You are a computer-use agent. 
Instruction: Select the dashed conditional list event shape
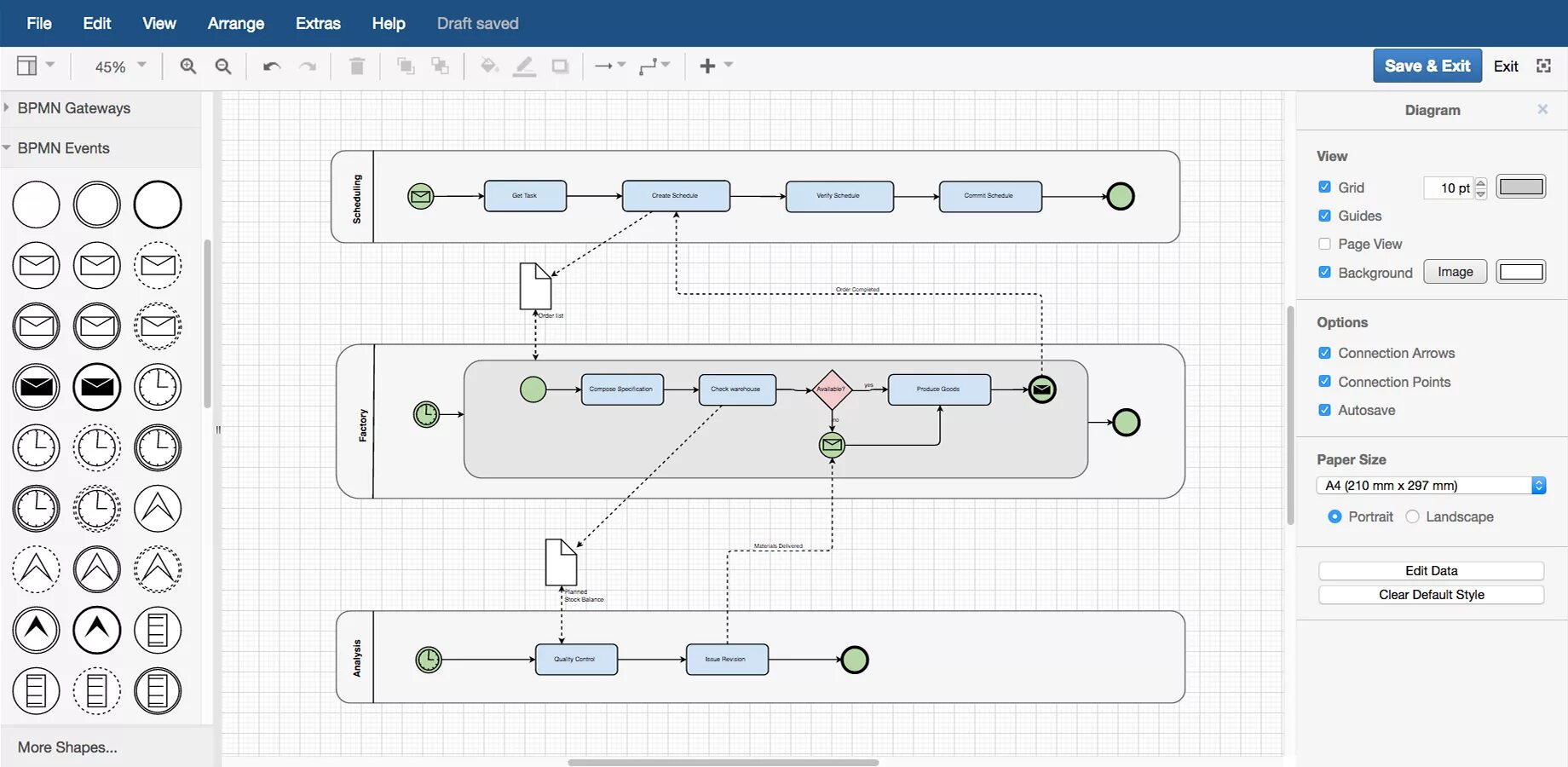tap(97, 690)
